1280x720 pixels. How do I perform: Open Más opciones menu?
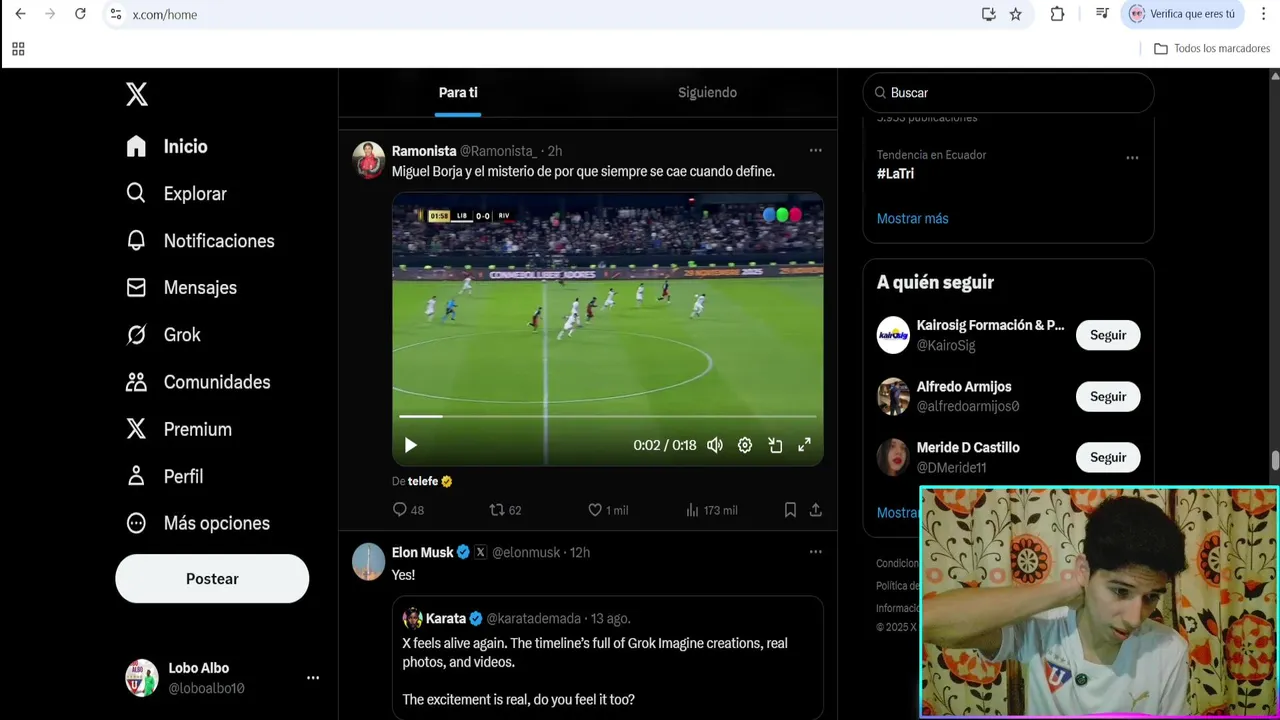coord(198,523)
